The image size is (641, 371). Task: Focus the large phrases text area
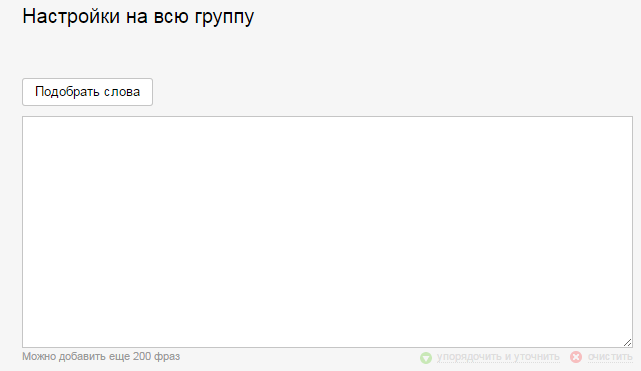pos(327,232)
